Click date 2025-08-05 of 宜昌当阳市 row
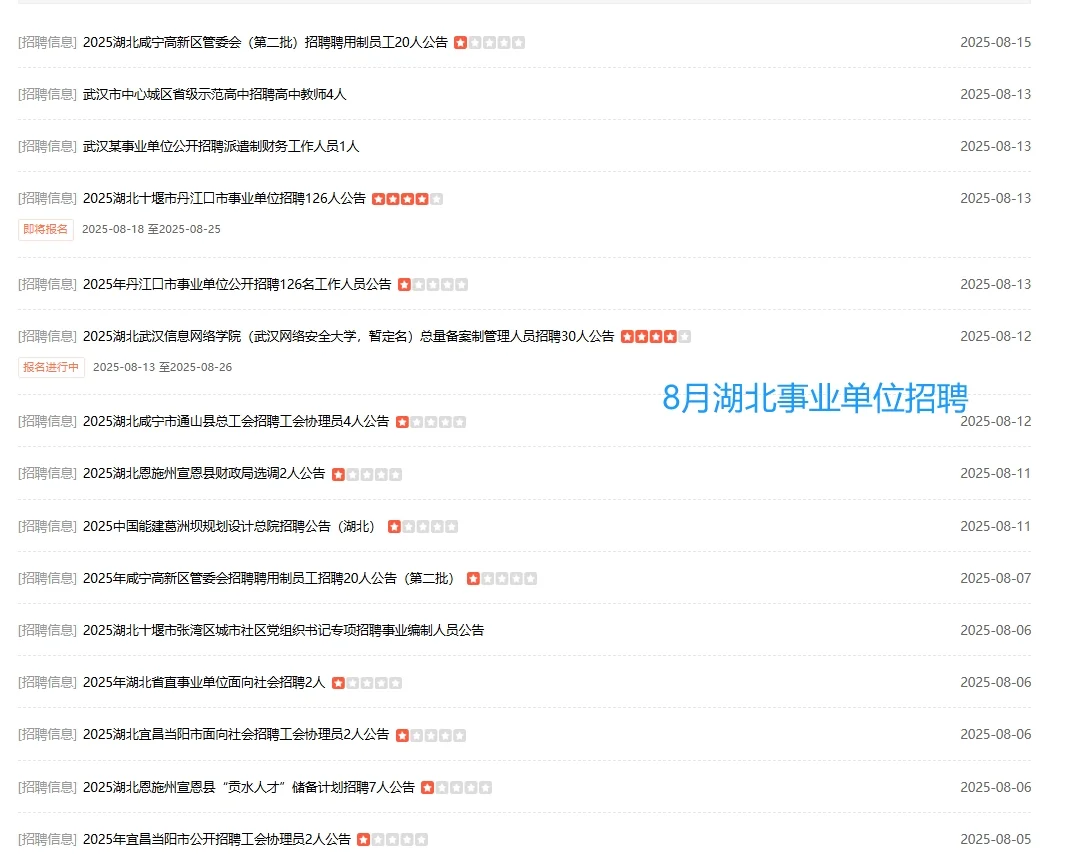 coord(996,839)
